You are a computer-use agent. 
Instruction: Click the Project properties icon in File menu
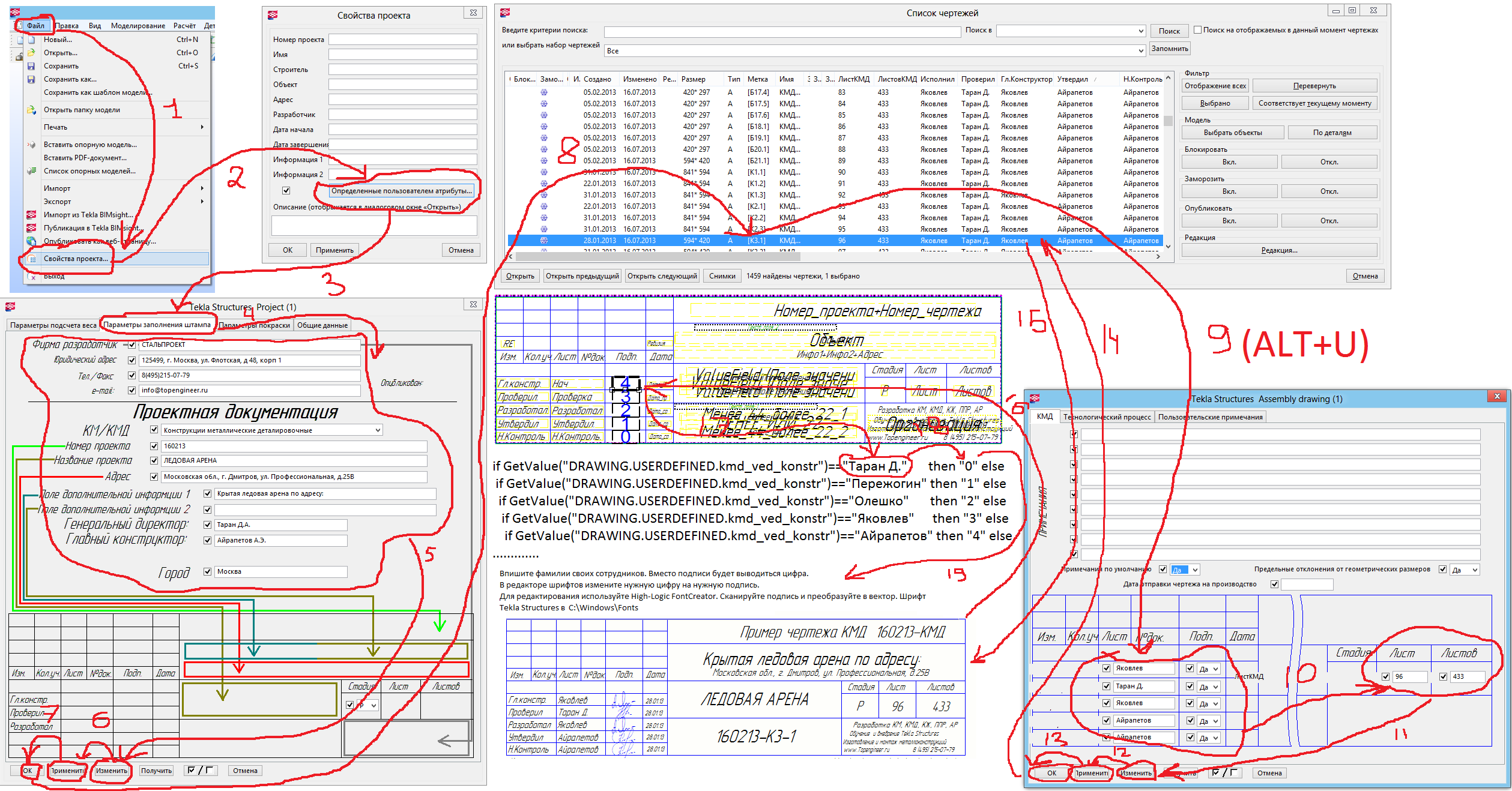(32, 259)
